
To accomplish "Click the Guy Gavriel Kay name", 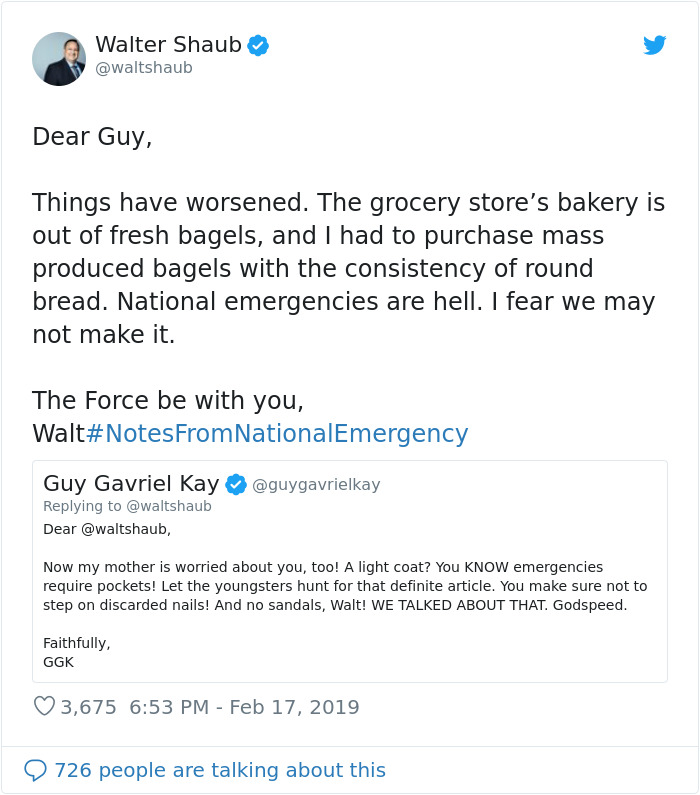I will coord(131,484).
